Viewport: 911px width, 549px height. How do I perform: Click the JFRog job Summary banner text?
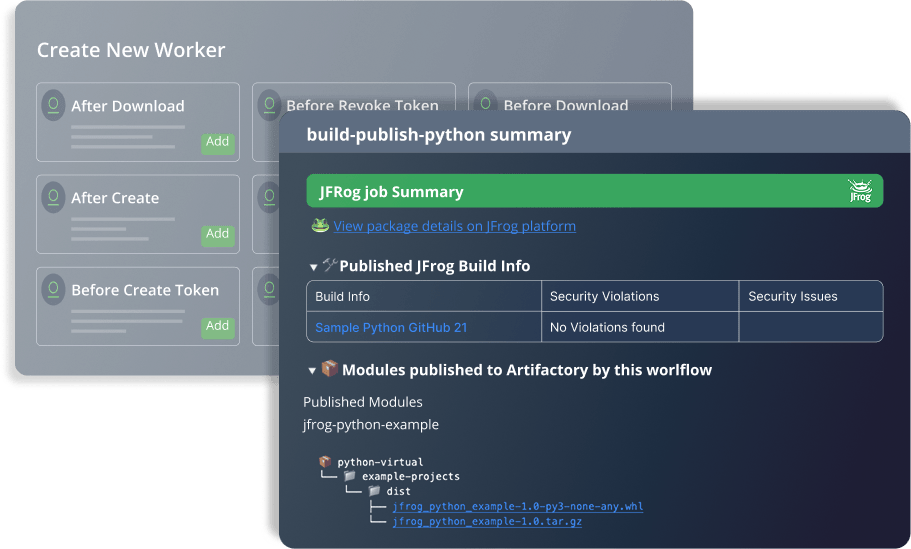(x=391, y=192)
